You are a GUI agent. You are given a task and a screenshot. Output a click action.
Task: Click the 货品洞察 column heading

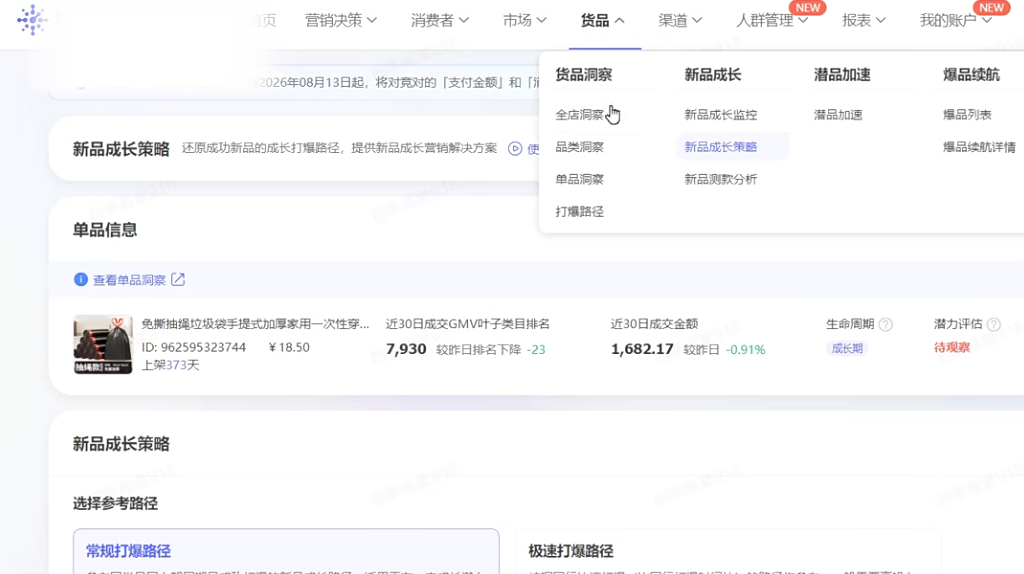pyautogui.click(x=584, y=74)
